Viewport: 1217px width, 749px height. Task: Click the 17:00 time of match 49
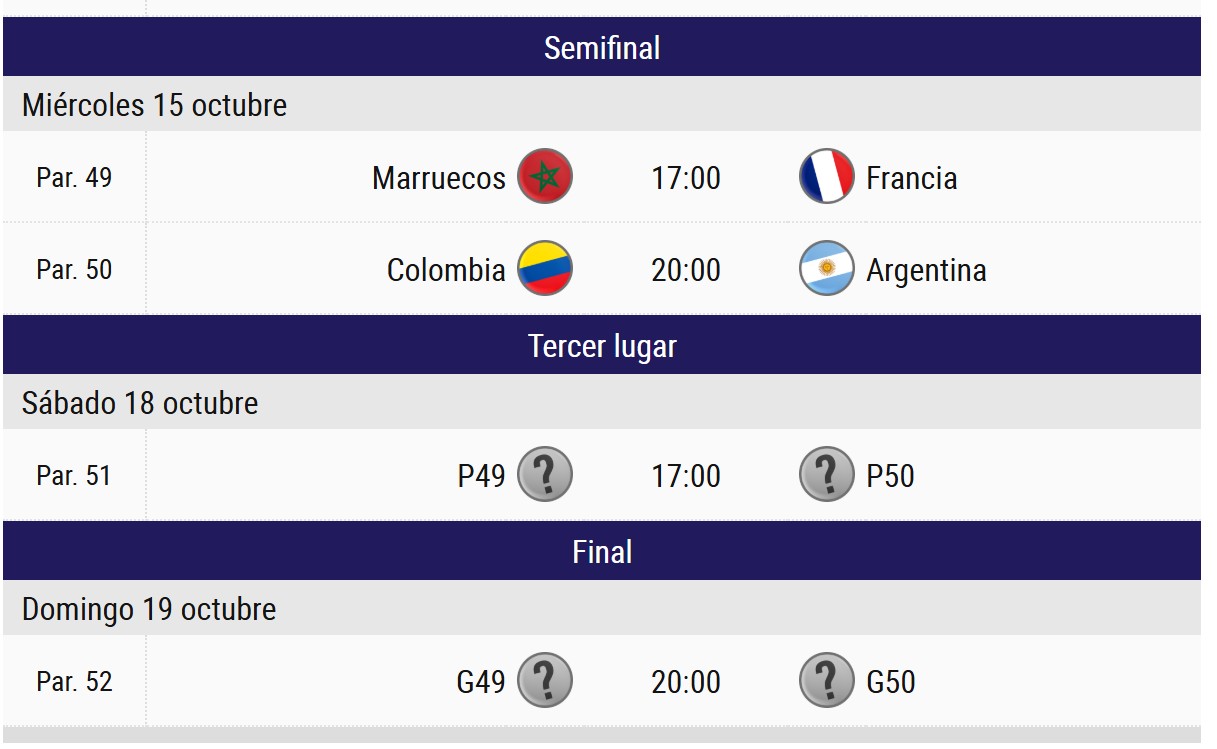coord(686,178)
